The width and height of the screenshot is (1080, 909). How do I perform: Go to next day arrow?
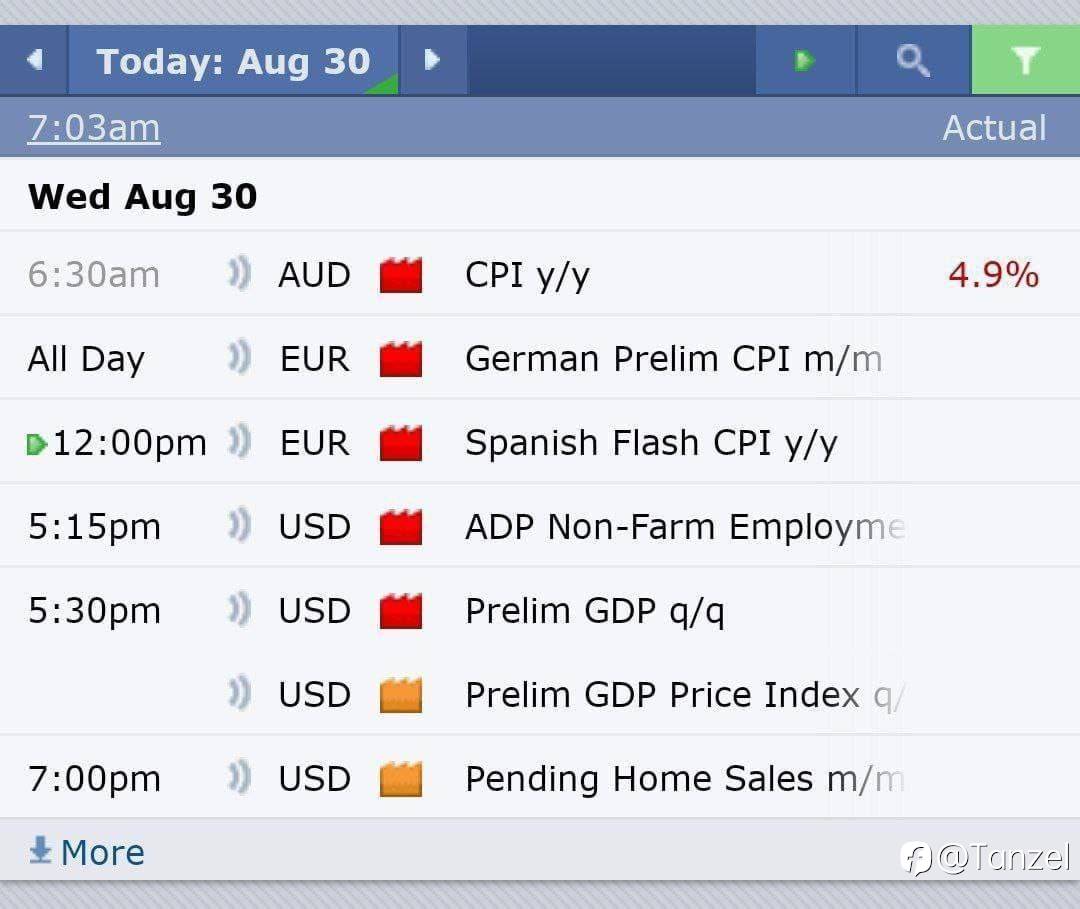pos(433,60)
